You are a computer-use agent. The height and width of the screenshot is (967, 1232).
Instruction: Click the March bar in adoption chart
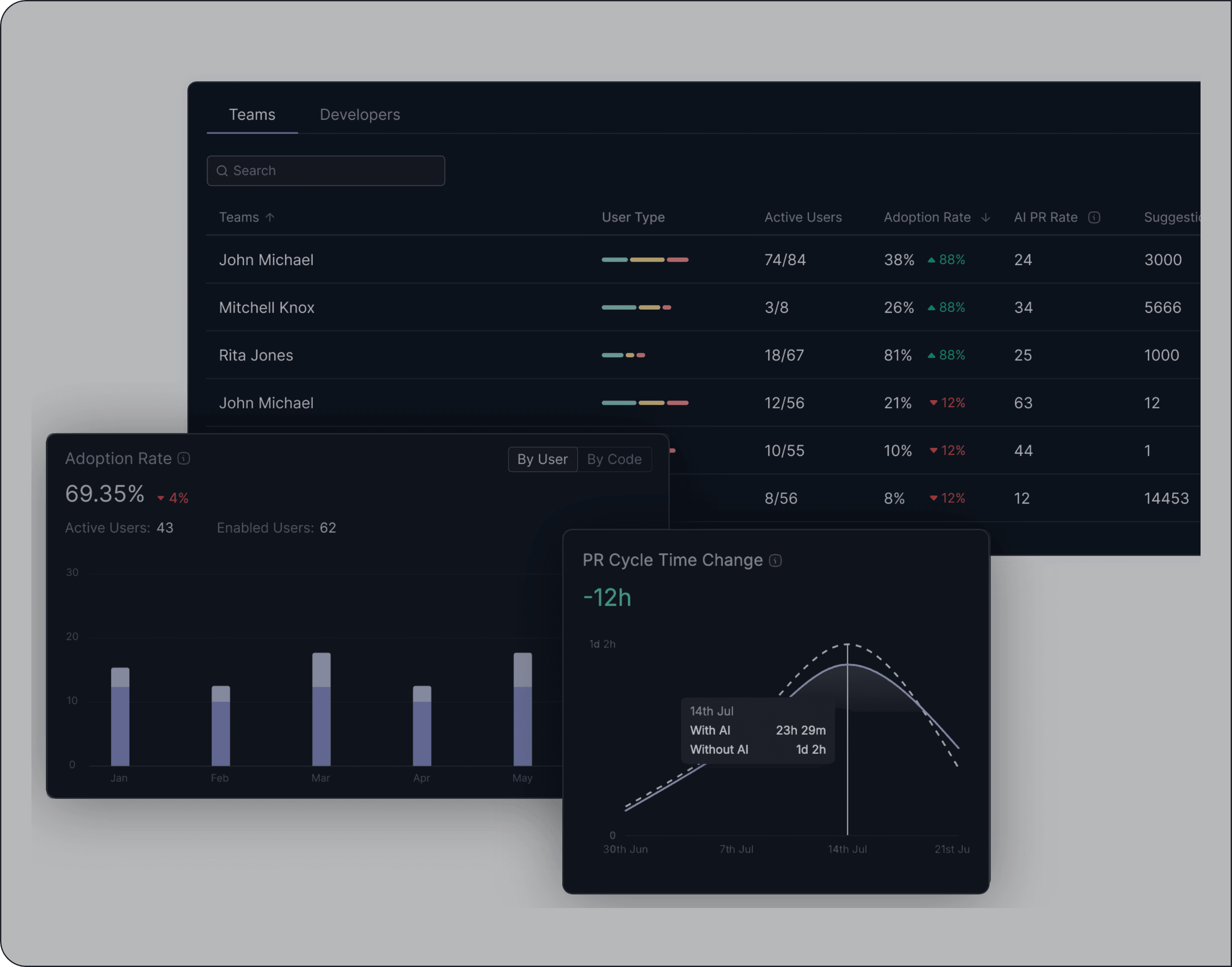tap(321, 713)
